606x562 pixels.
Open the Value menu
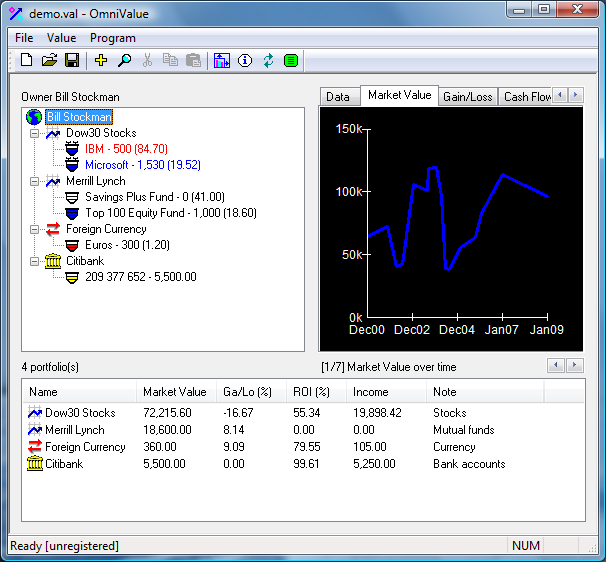click(x=61, y=38)
